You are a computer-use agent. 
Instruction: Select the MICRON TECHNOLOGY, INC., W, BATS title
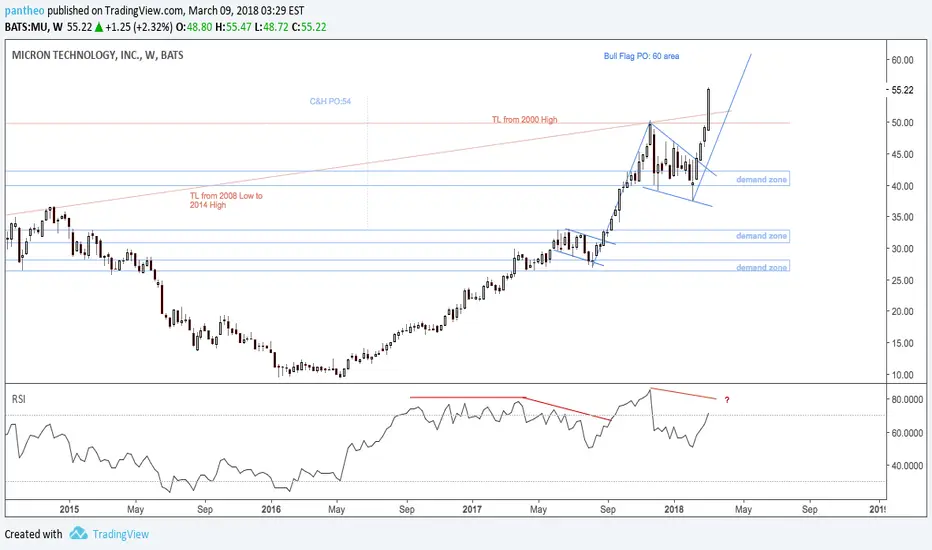tap(97, 55)
